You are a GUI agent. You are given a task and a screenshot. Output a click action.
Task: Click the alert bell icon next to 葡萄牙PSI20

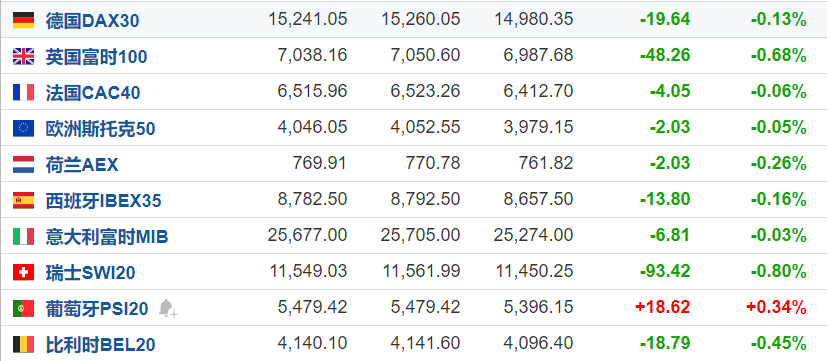click(x=168, y=308)
